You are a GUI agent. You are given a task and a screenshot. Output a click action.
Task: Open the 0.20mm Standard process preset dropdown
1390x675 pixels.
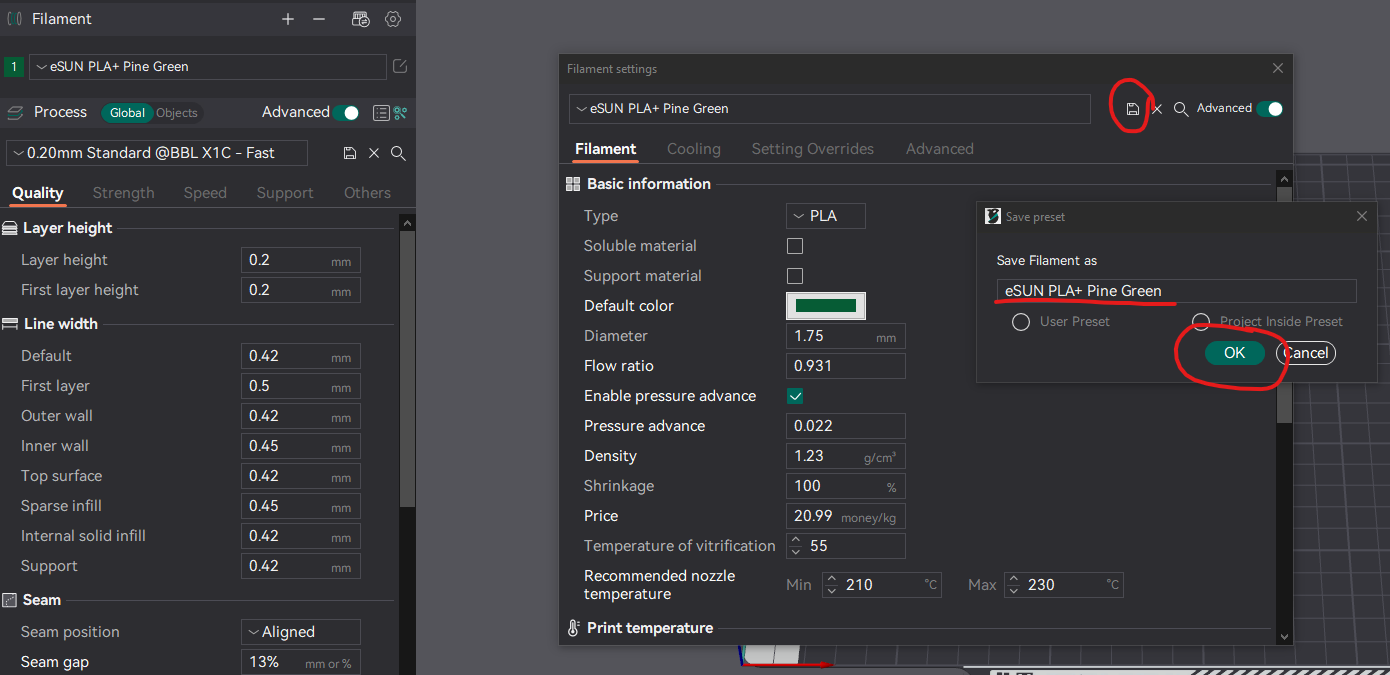(157, 153)
